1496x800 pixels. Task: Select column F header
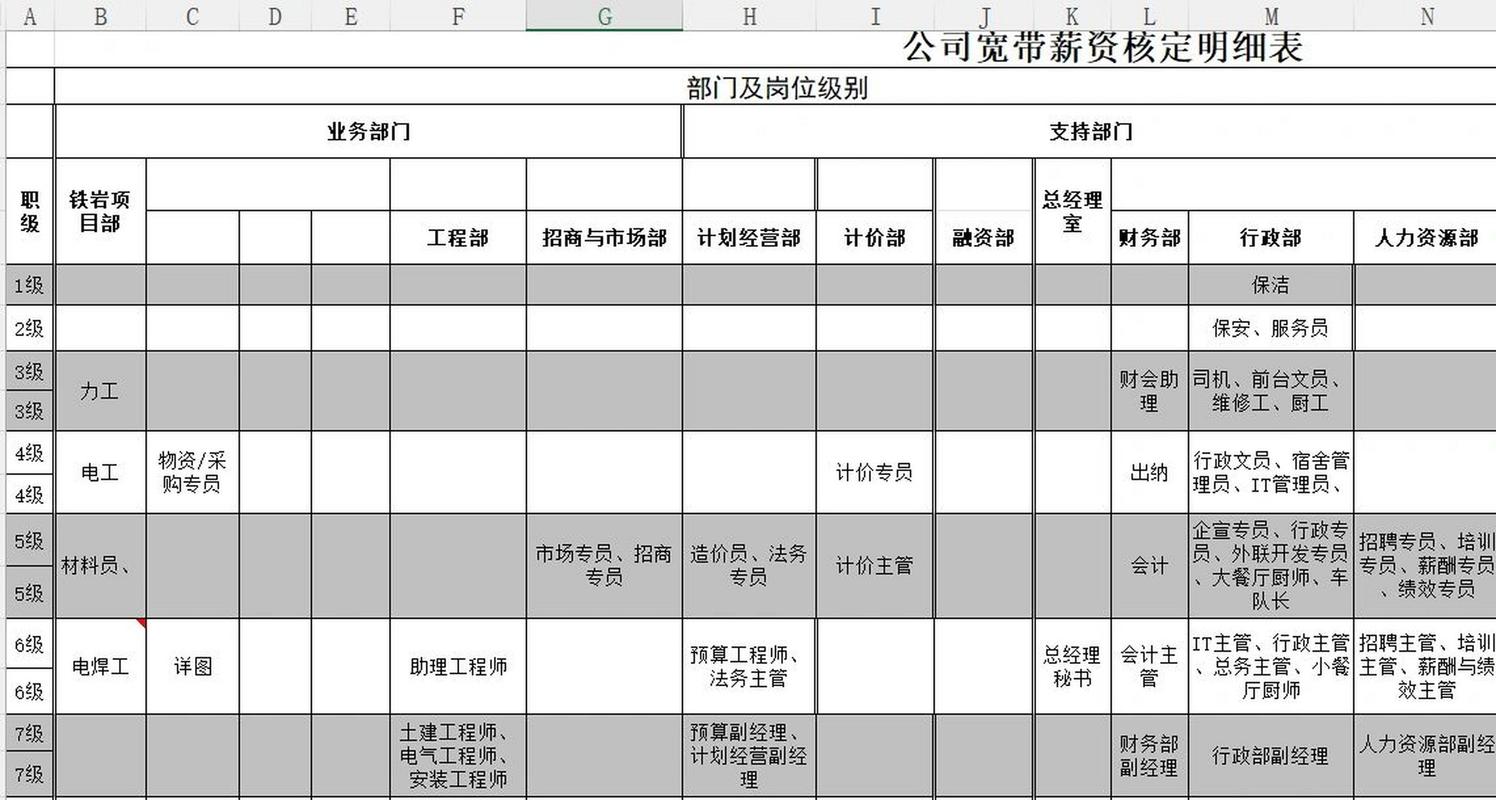(458, 16)
